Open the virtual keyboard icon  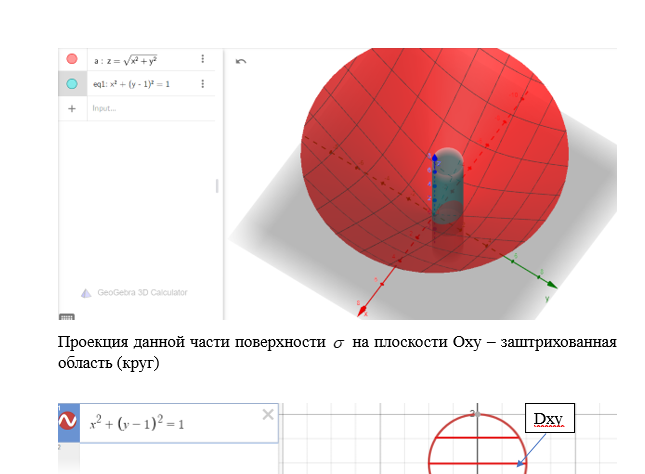click(67, 317)
